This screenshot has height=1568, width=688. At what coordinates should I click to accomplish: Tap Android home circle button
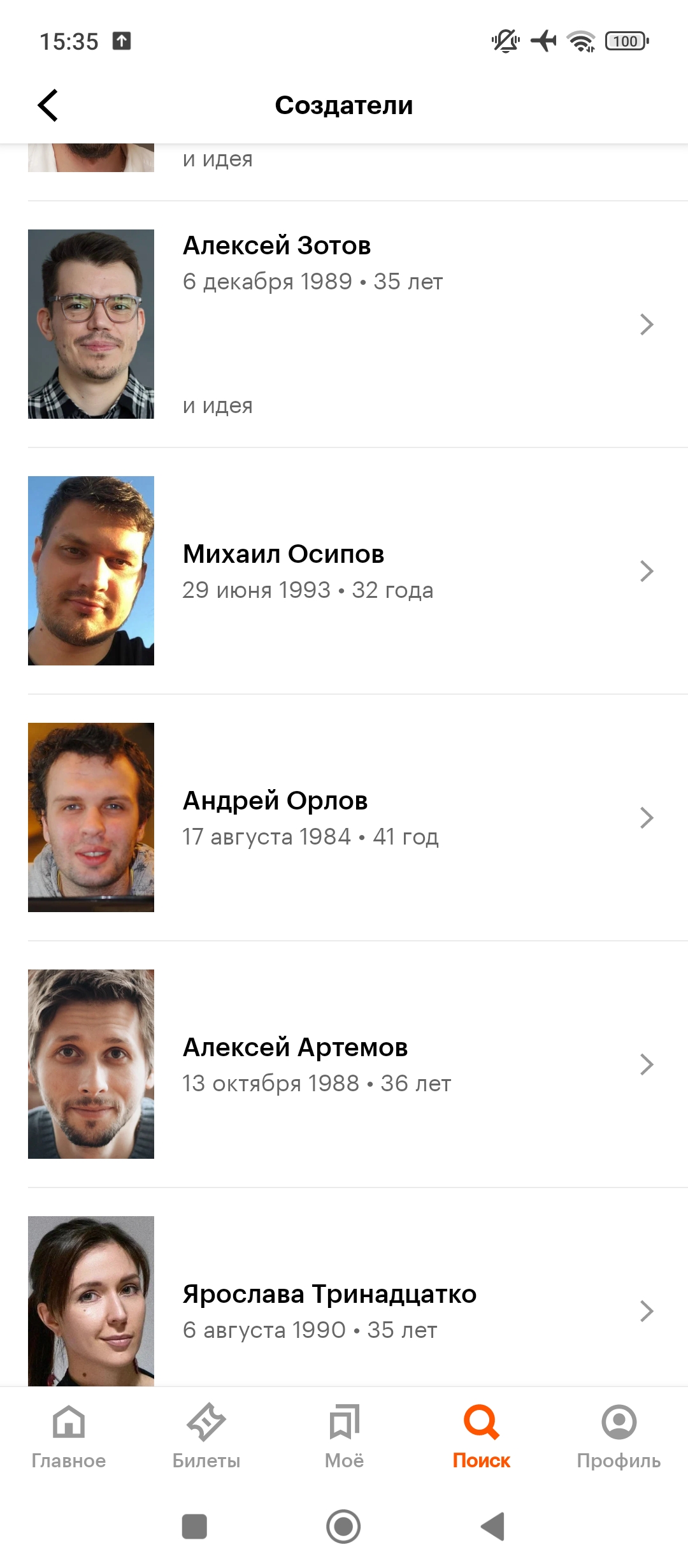pyautogui.click(x=343, y=1527)
